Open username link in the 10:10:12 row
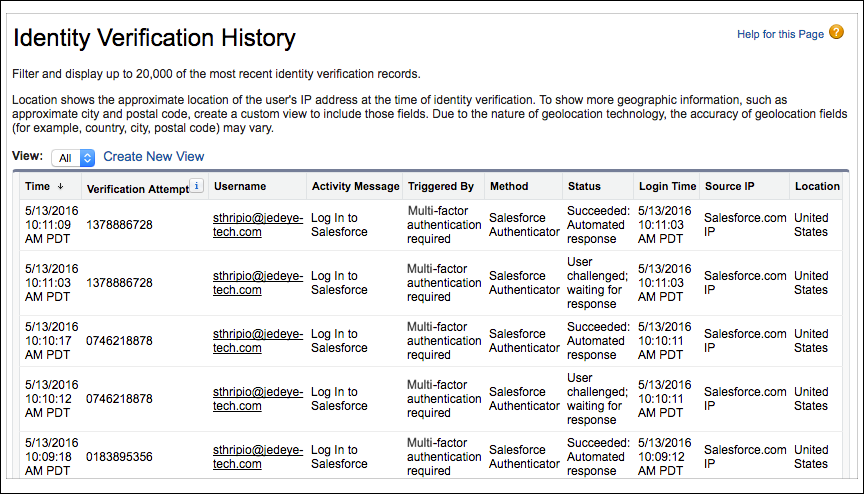The height and width of the screenshot is (494, 864). (x=258, y=399)
